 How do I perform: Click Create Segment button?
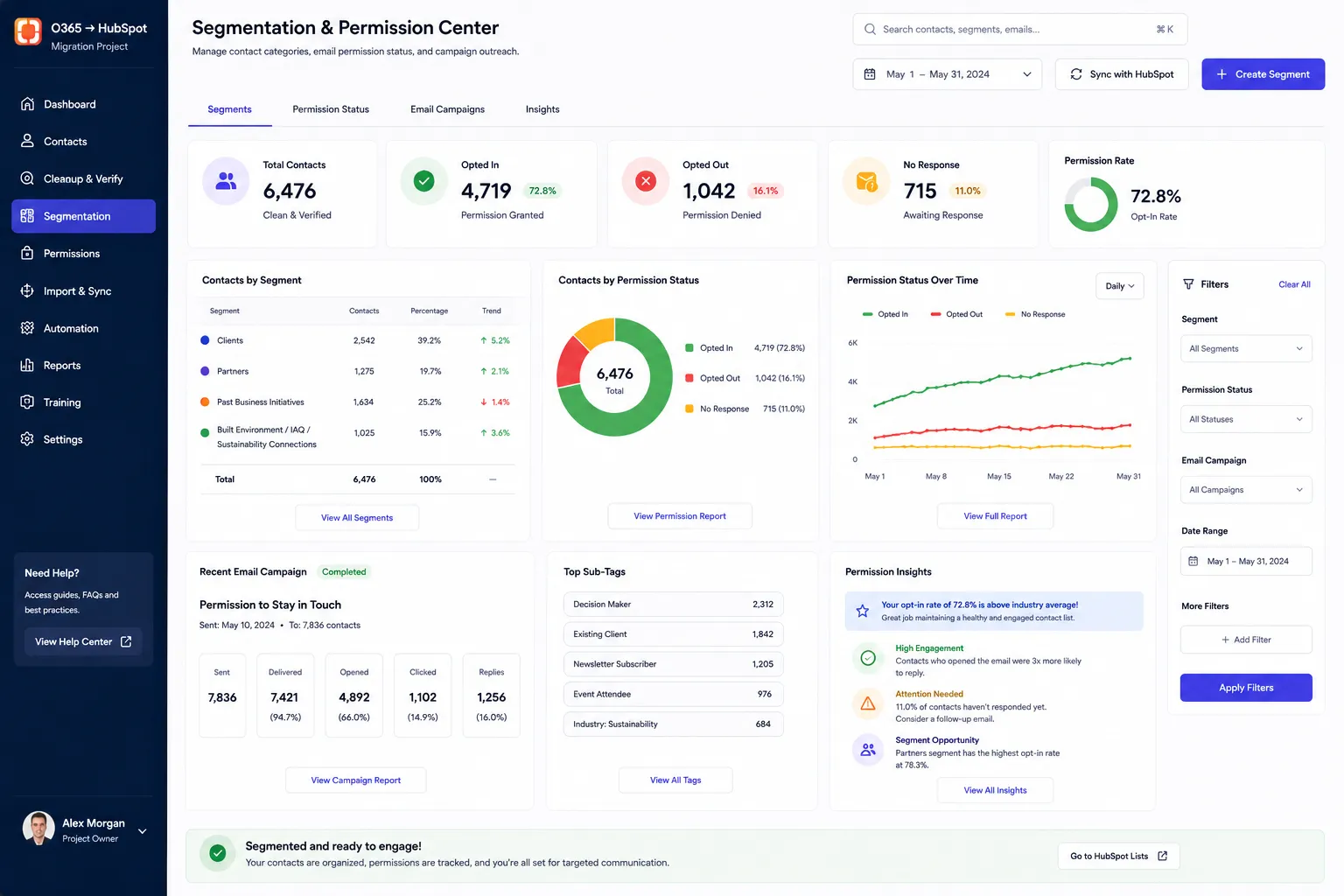coord(1263,74)
